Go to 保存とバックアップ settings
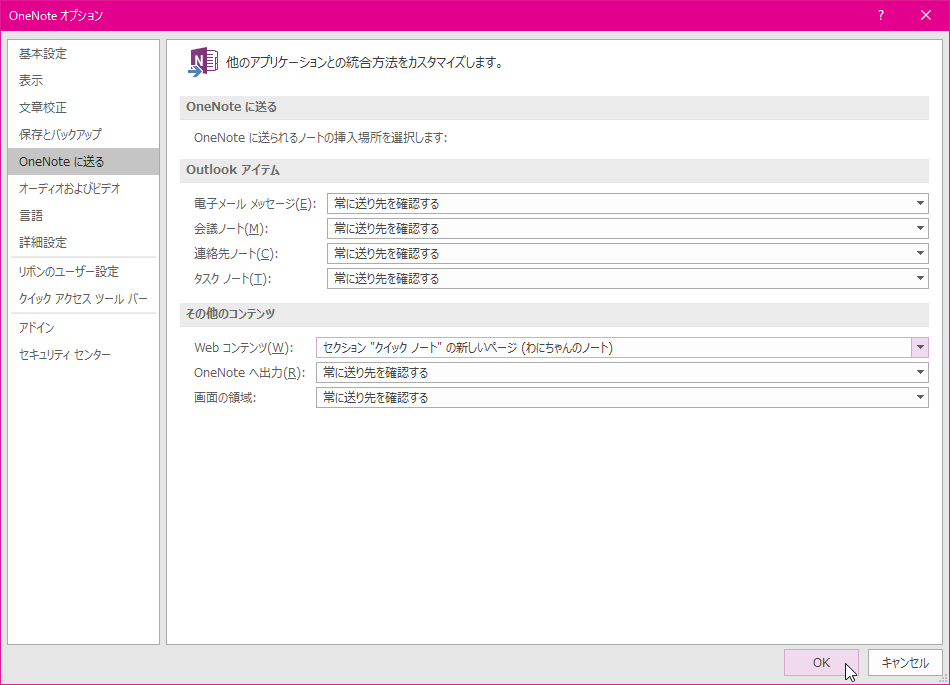The width and height of the screenshot is (950, 685). pos(84,134)
